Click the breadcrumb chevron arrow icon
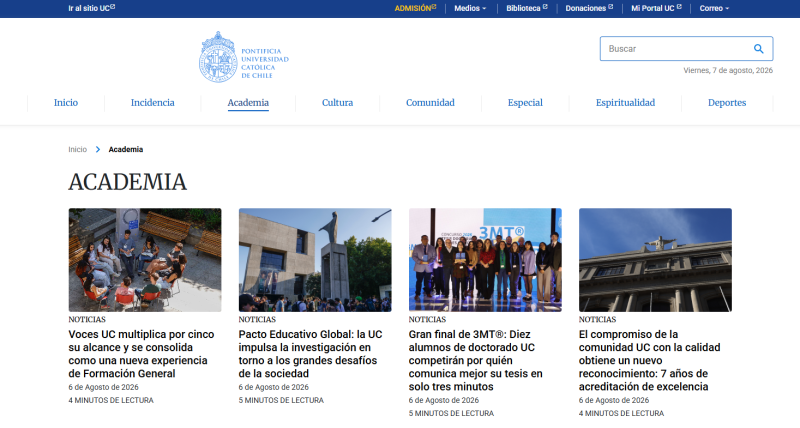This screenshot has height=428, width=800. click(x=98, y=149)
